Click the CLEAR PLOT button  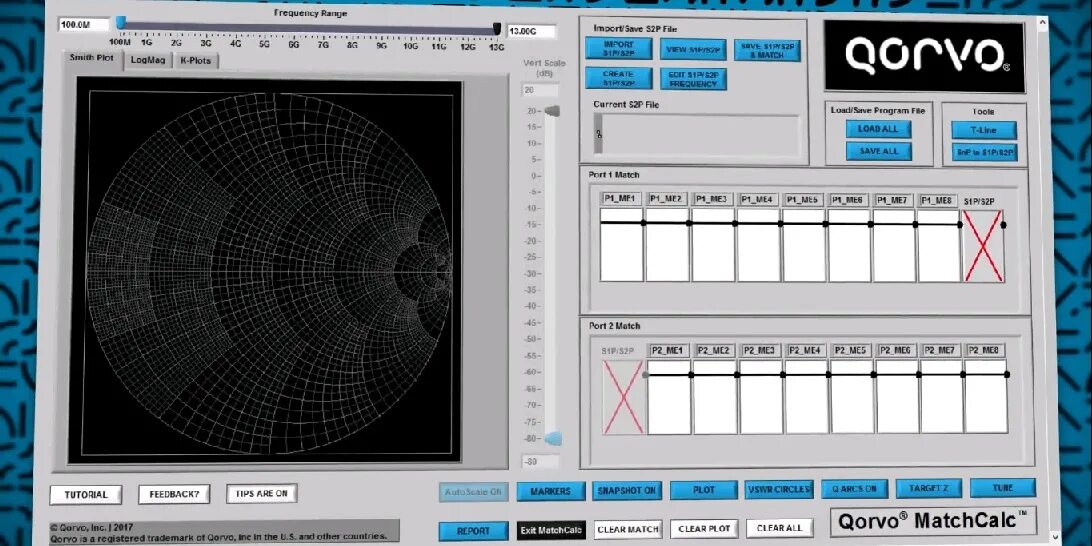[704, 529]
